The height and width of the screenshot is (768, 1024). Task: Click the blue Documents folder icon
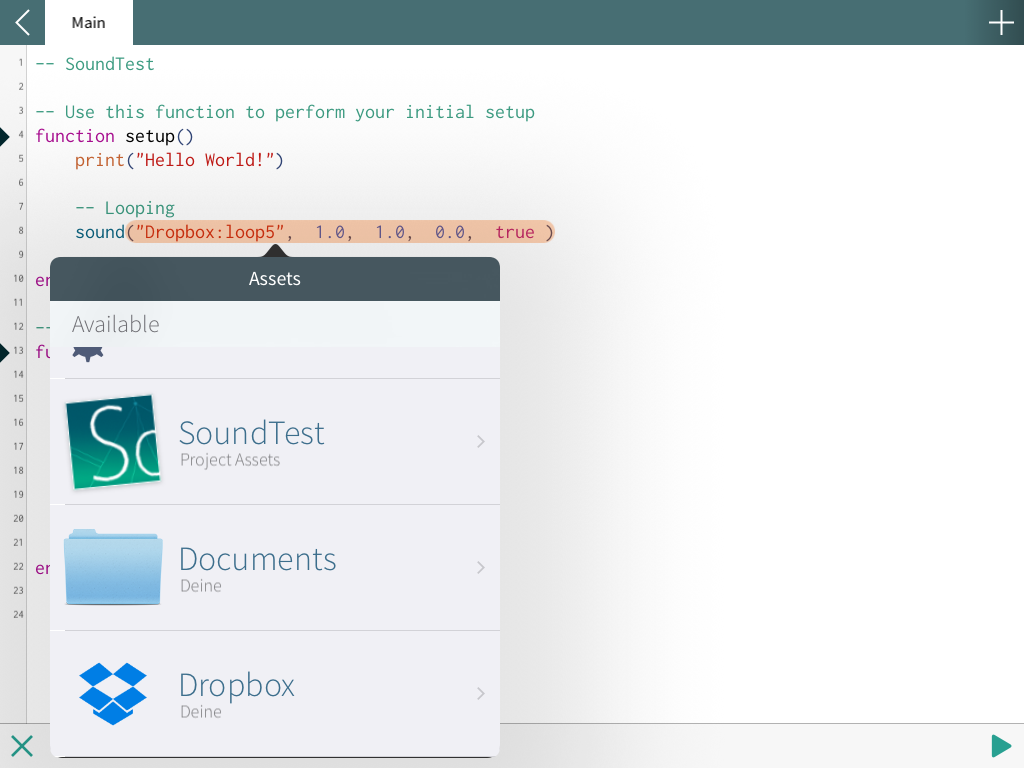[x=113, y=567]
